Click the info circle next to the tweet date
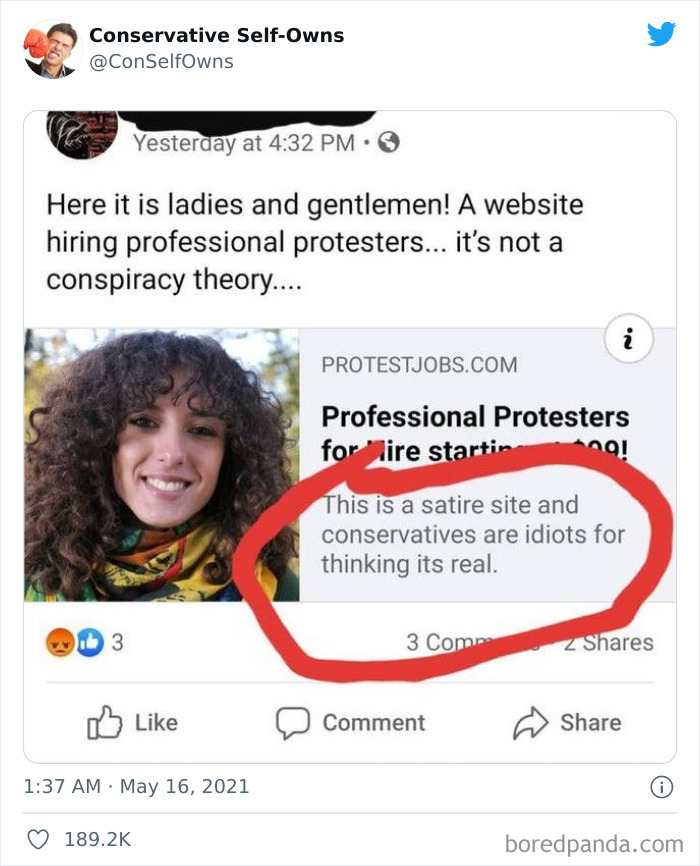Image resolution: width=700 pixels, height=866 pixels. coord(660,788)
